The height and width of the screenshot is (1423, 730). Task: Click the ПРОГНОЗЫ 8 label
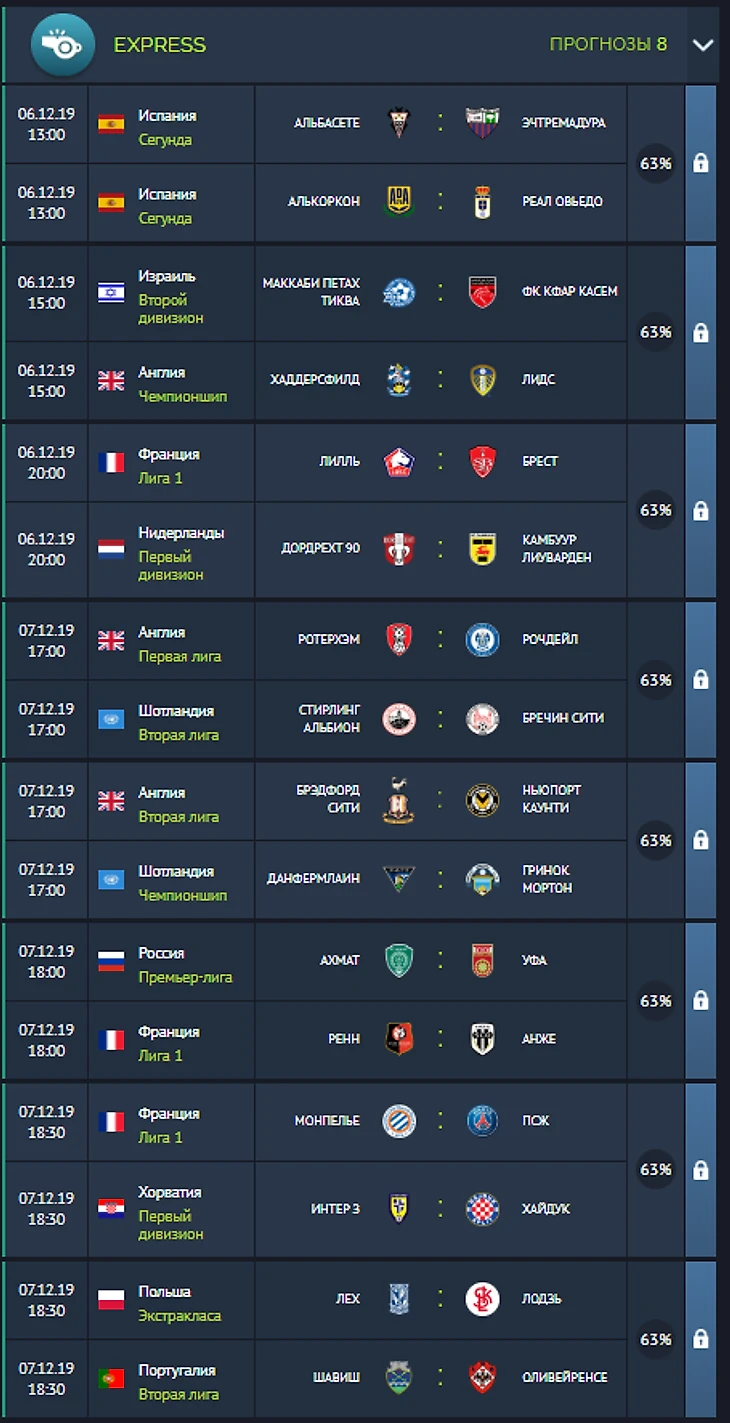608,44
